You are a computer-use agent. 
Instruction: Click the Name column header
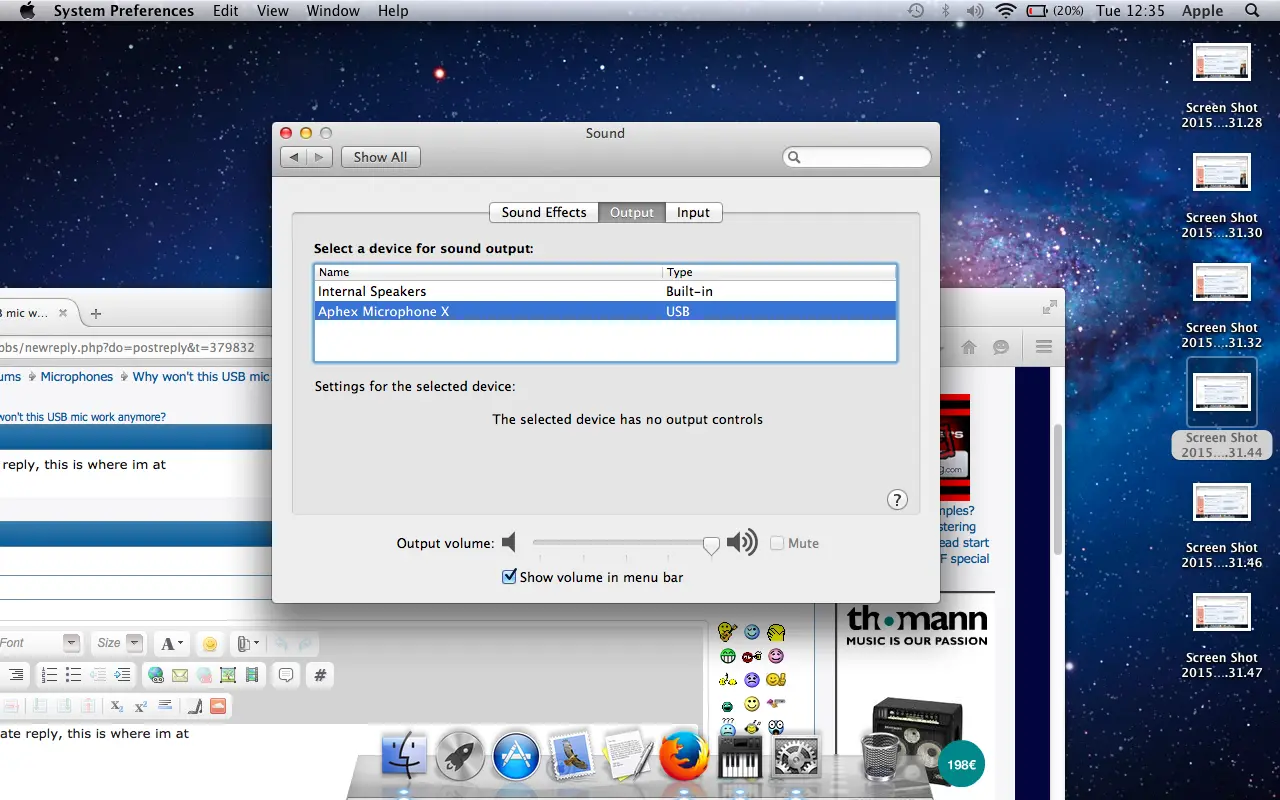488,272
